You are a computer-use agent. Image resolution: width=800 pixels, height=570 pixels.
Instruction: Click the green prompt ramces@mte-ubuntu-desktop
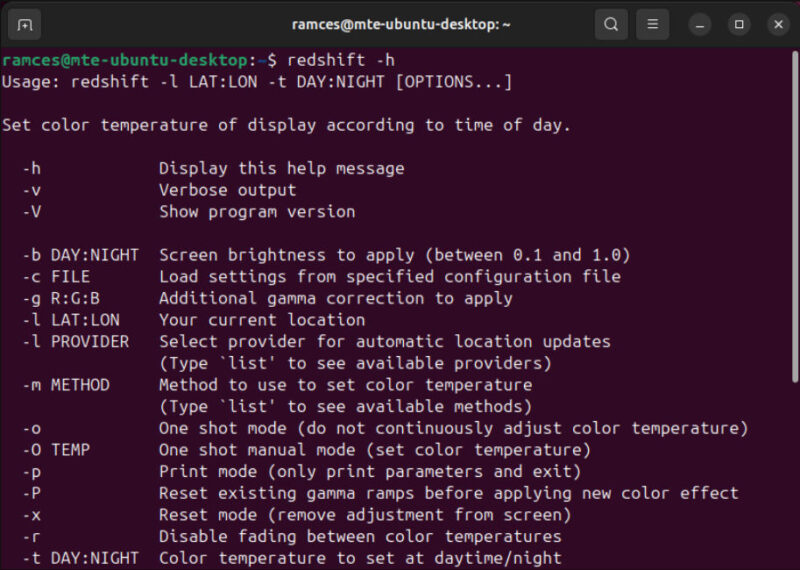click(125, 60)
